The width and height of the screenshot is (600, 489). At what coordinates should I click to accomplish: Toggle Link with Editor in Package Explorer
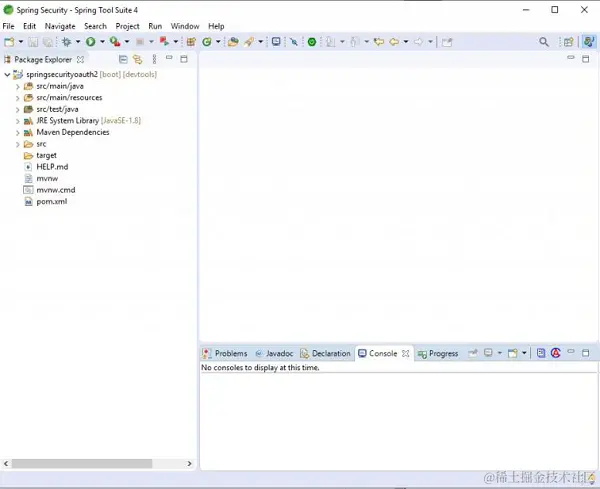click(x=137, y=59)
